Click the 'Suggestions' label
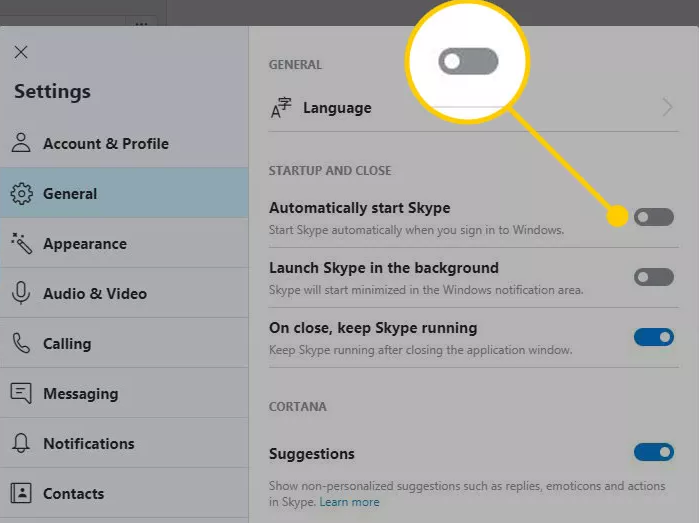The image size is (699, 523). tap(312, 454)
